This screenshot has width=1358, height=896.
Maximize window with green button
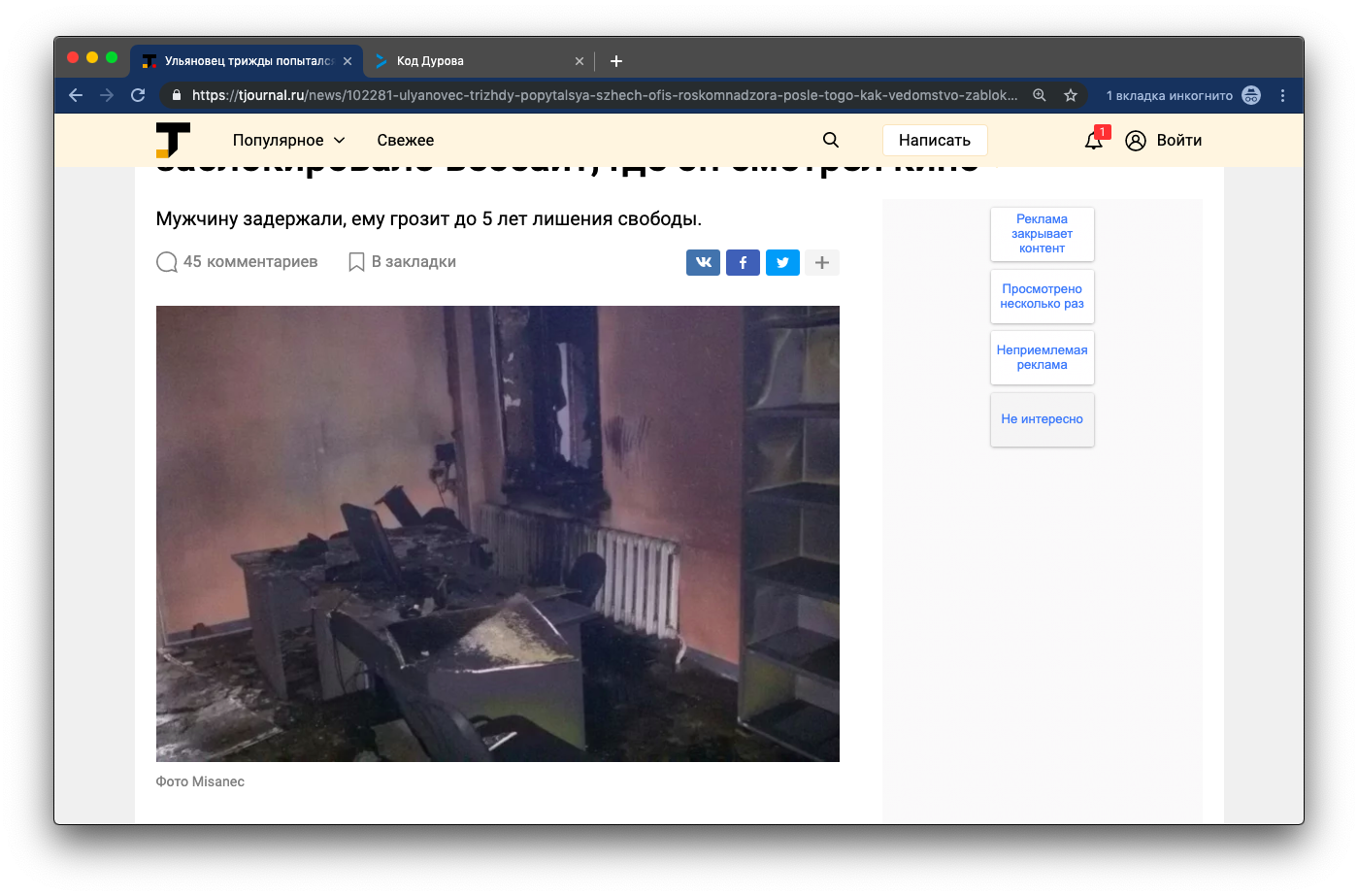pyautogui.click(x=112, y=57)
